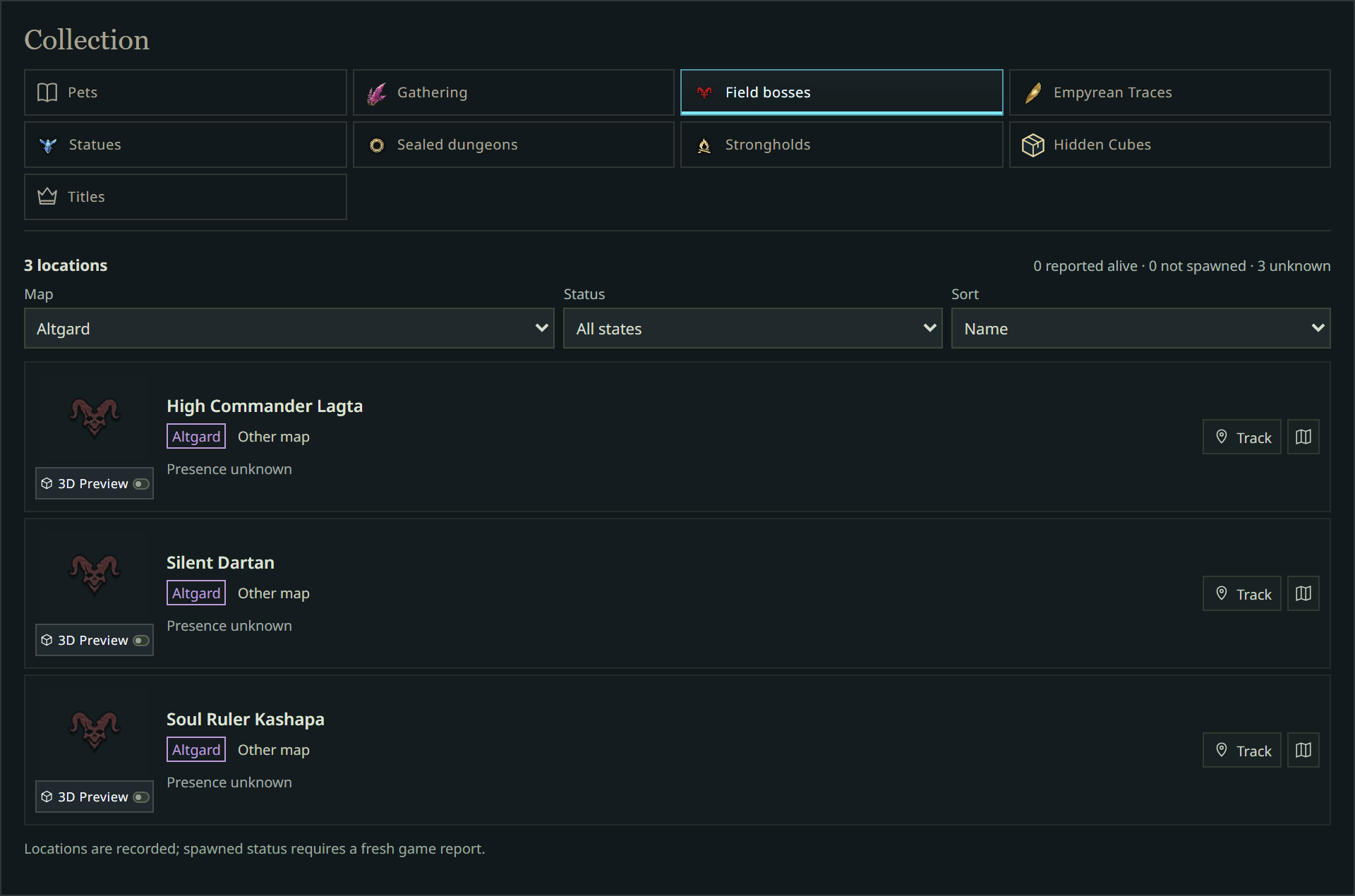Open the Statues category
This screenshot has width=1355, height=896.
(x=185, y=145)
